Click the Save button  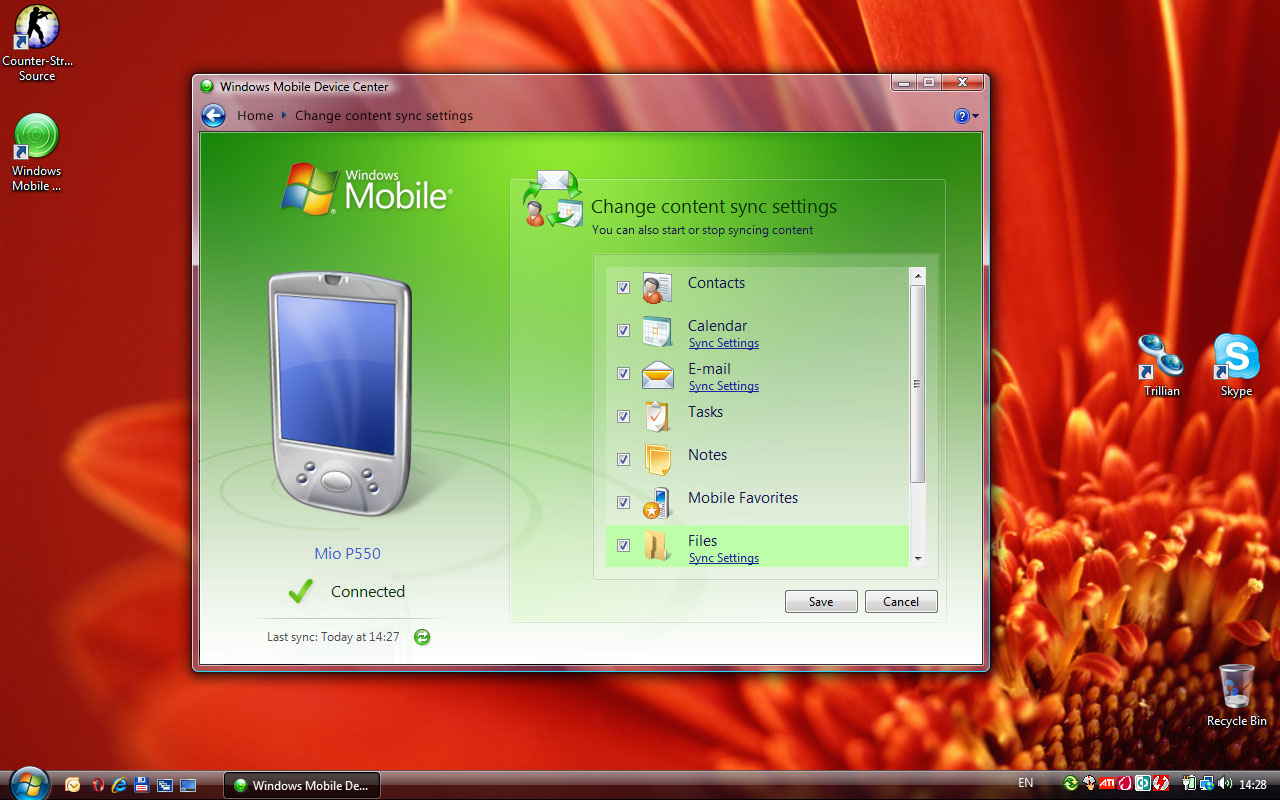(821, 601)
